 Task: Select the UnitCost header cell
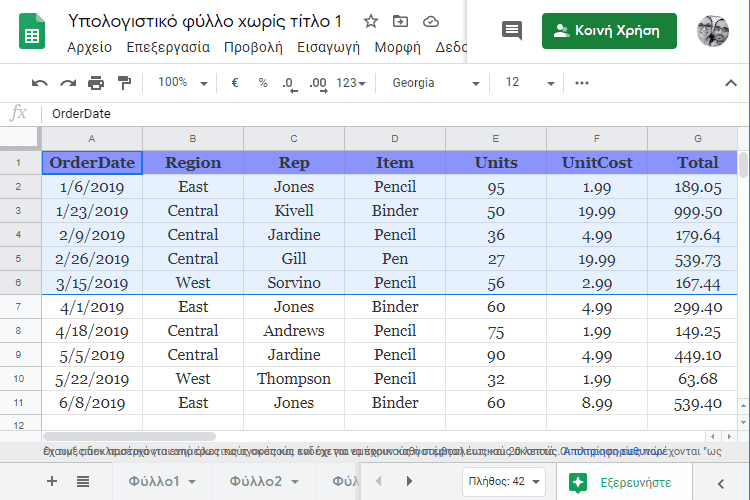point(596,163)
